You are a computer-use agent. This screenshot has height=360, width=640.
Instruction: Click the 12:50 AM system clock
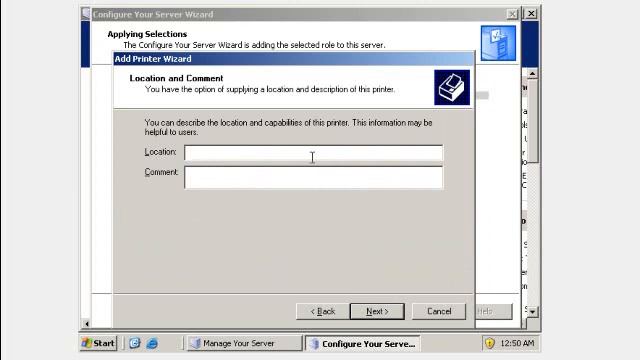[517, 343]
